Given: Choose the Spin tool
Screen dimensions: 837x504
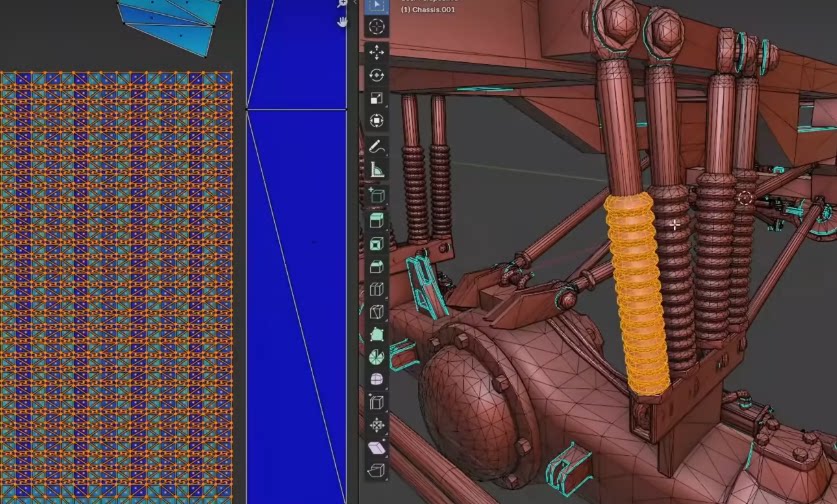Looking at the screenshot, I should (x=376, y=357).
